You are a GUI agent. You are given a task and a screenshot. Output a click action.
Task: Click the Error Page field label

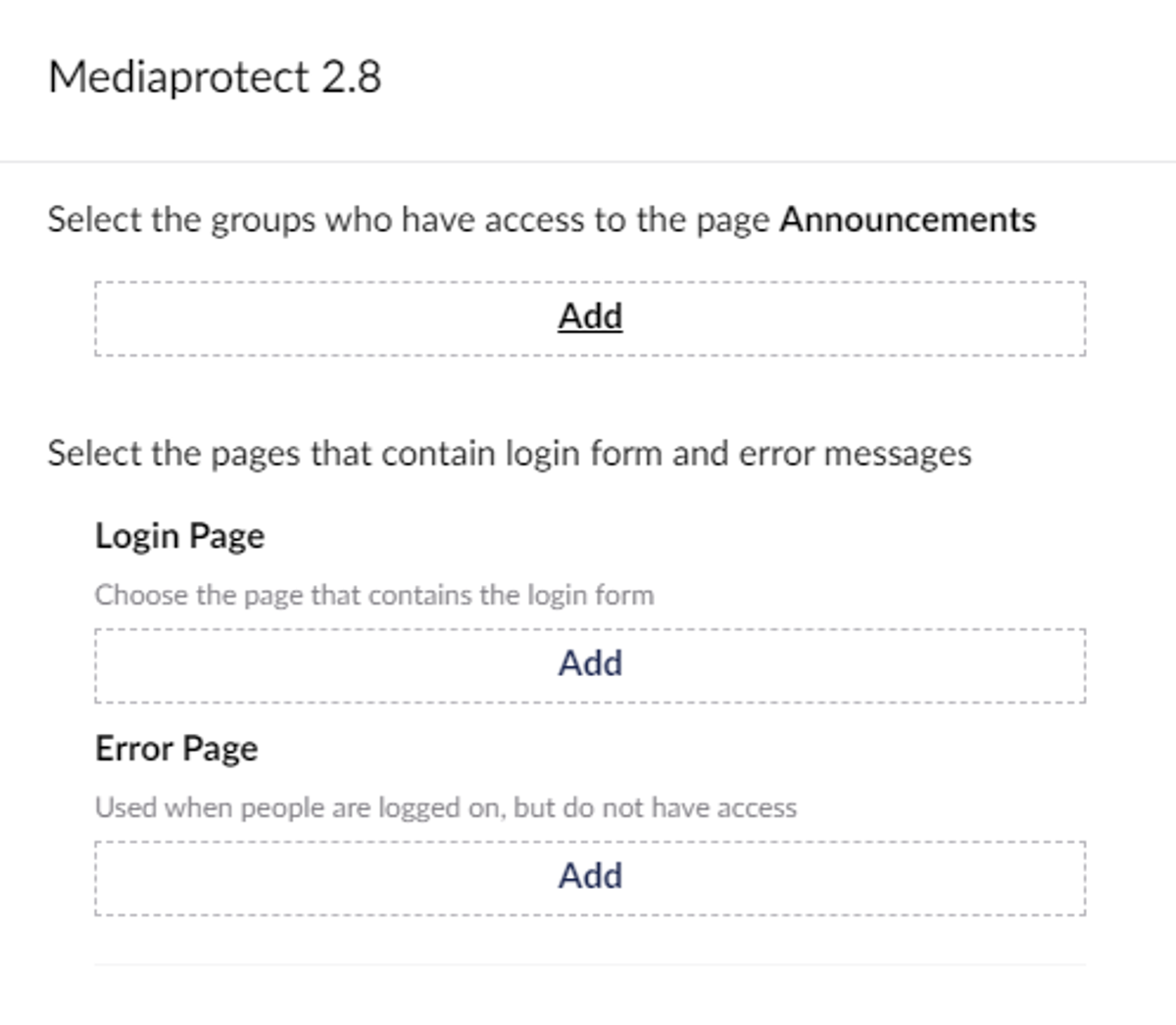(176, 749)
